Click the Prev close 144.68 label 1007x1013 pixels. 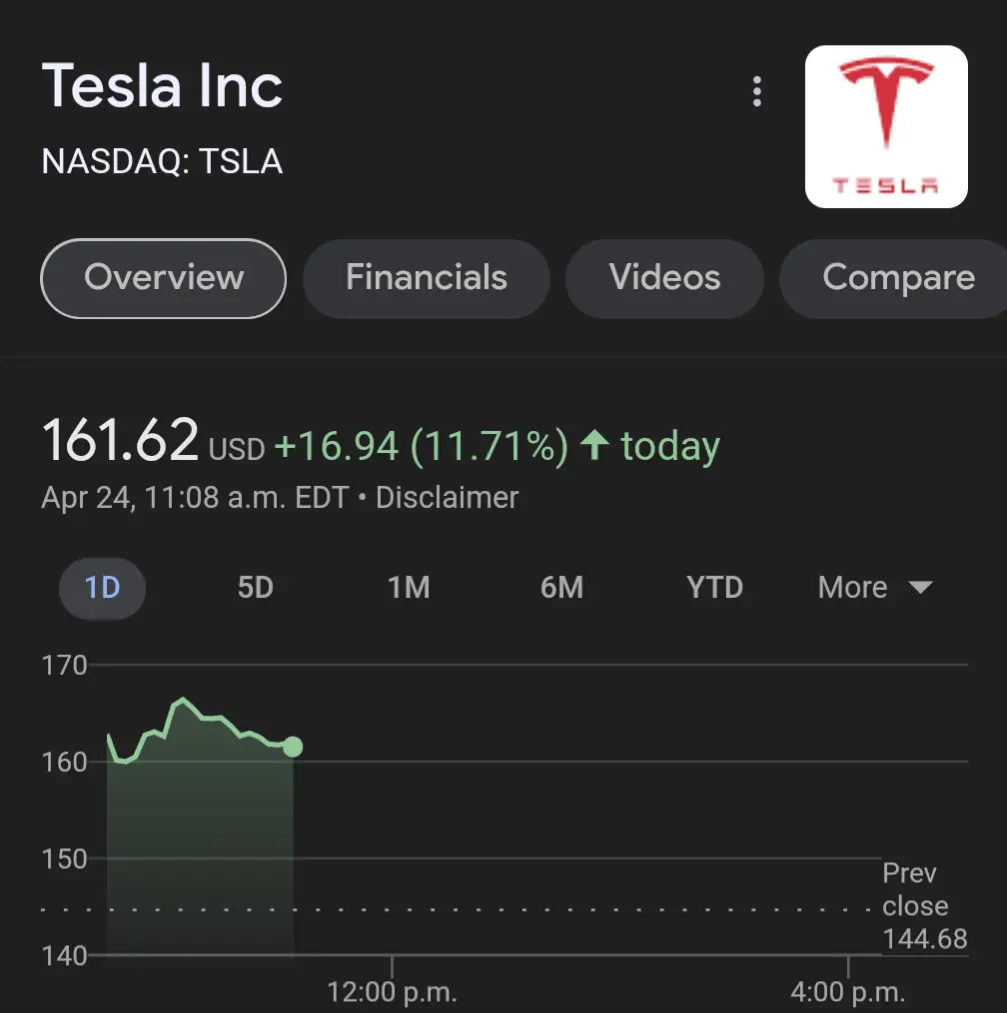[x=924, y=906]
